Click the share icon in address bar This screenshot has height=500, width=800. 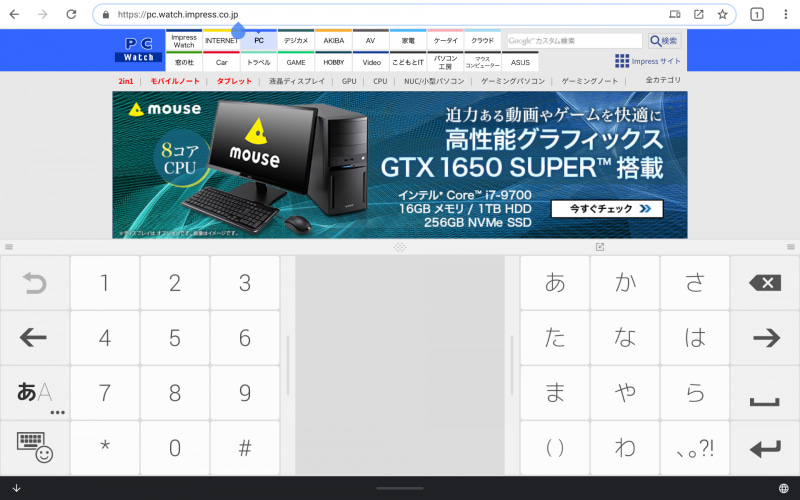[698, 14]
